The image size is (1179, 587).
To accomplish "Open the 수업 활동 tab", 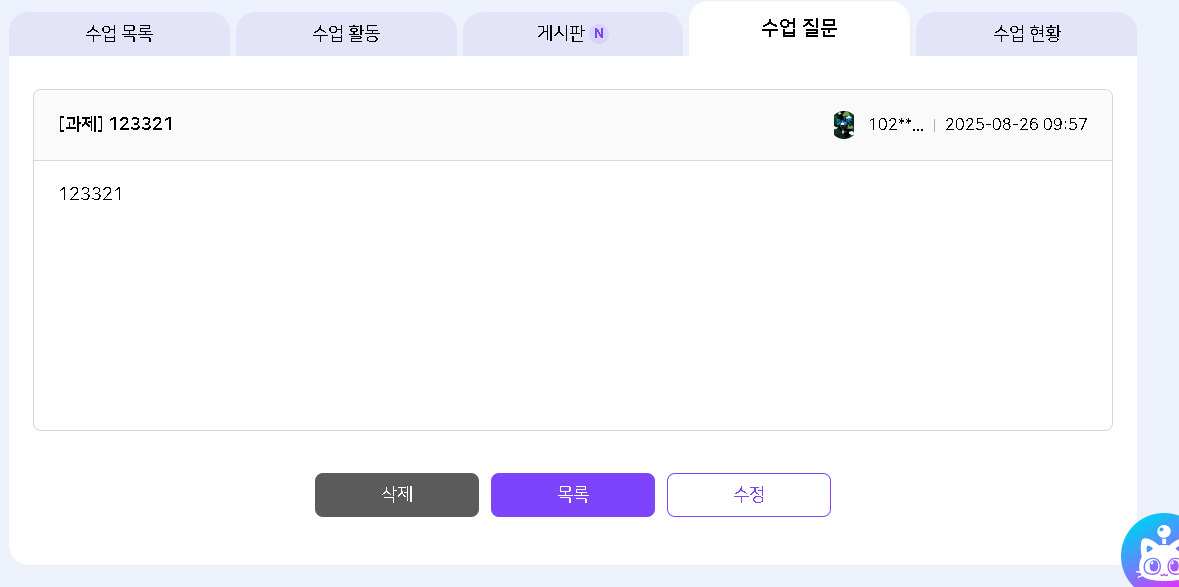I will 346,34.
